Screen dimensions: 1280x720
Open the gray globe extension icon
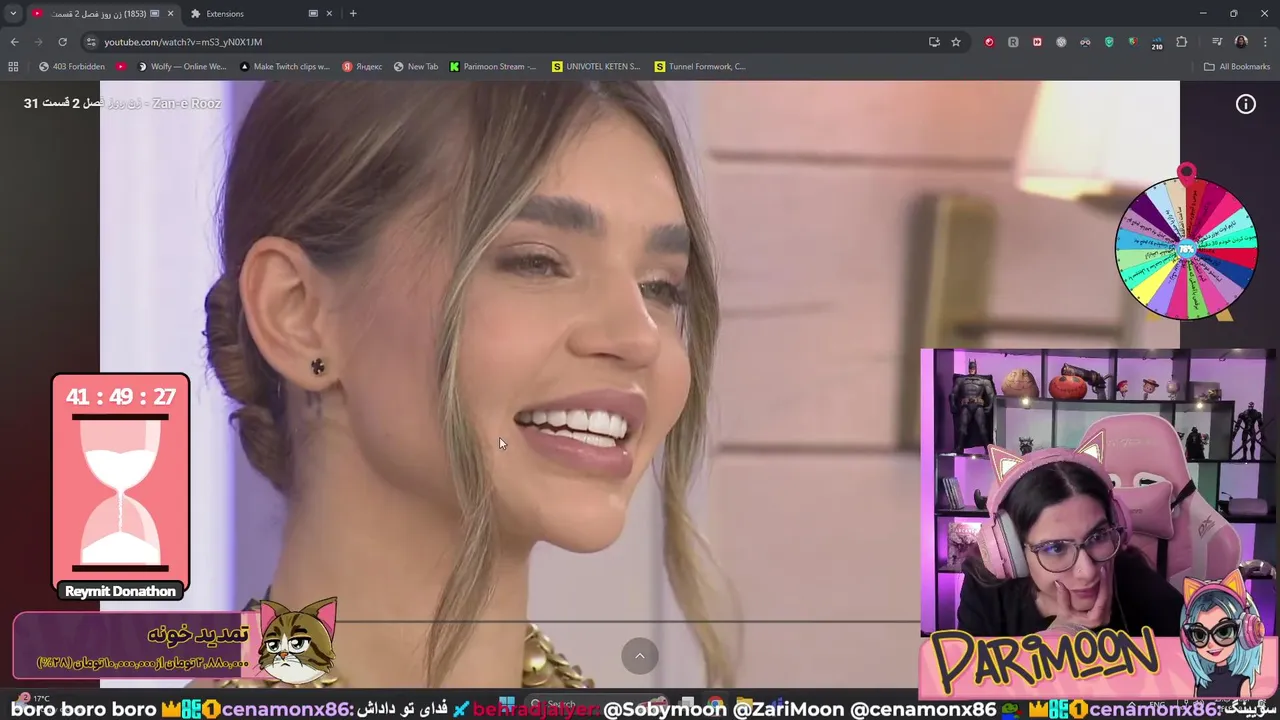(1061, 42)
